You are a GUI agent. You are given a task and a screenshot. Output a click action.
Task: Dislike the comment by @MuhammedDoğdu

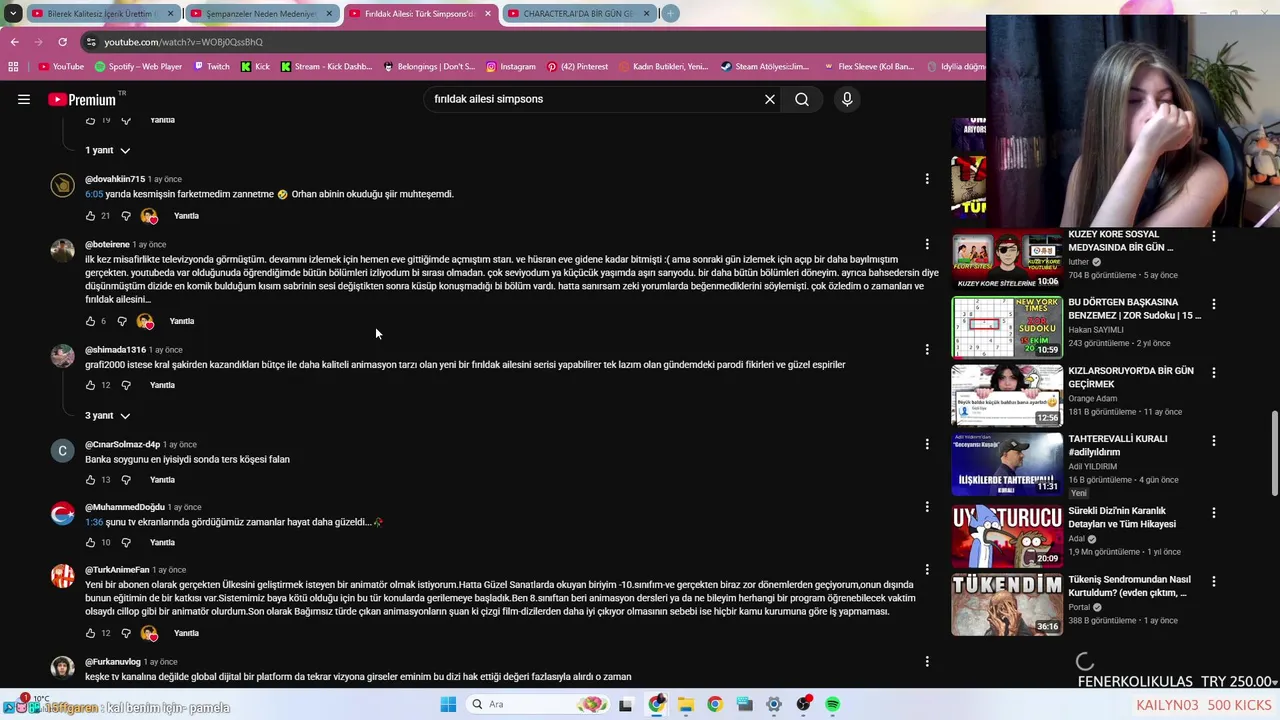(126, 543)
